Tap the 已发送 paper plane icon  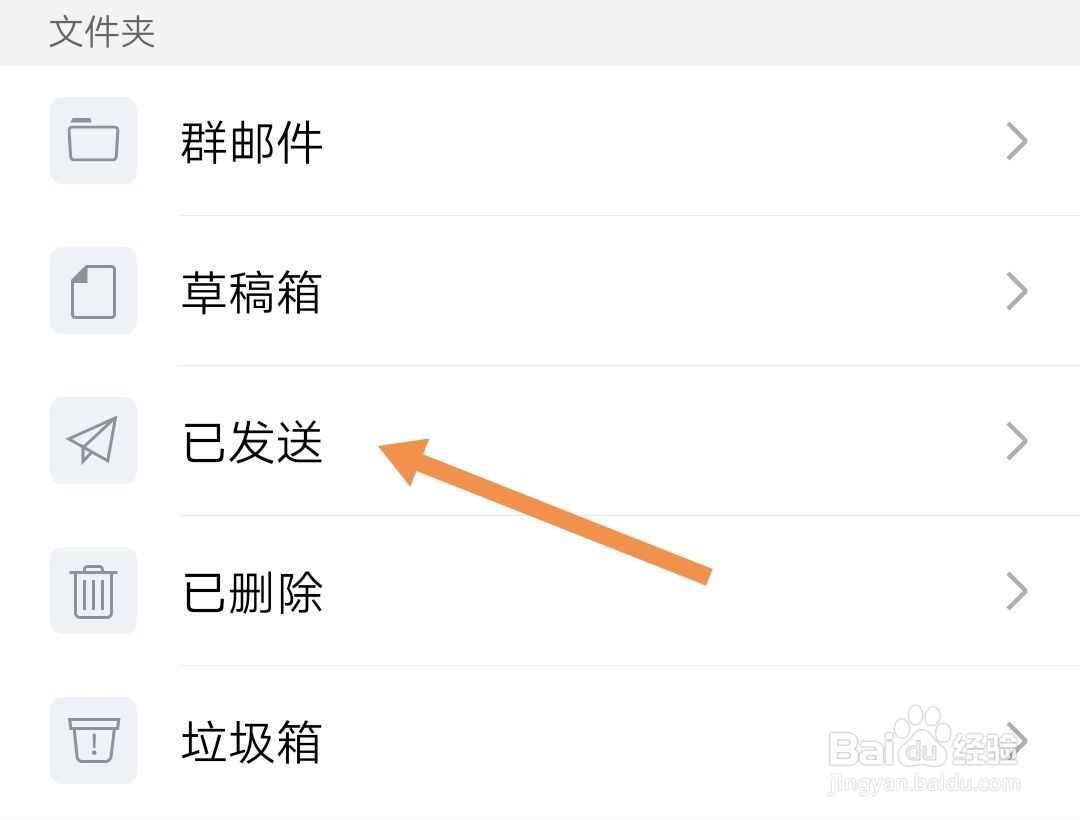coord(93,441)
